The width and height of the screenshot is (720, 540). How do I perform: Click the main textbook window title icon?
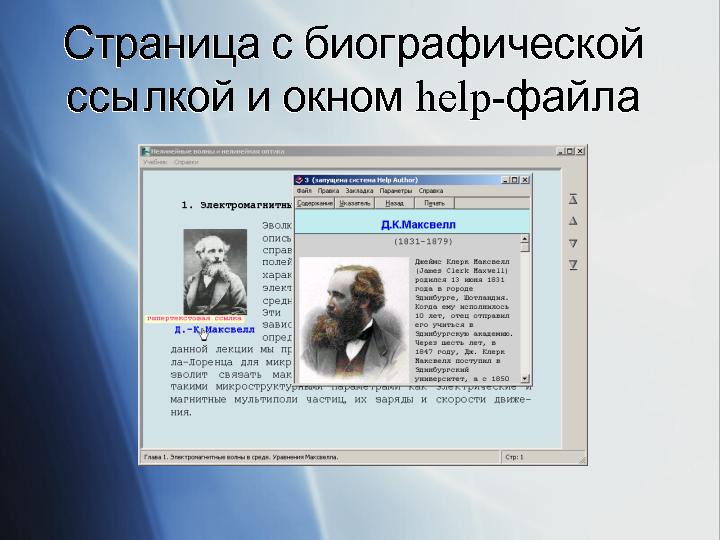coord(146,151)
